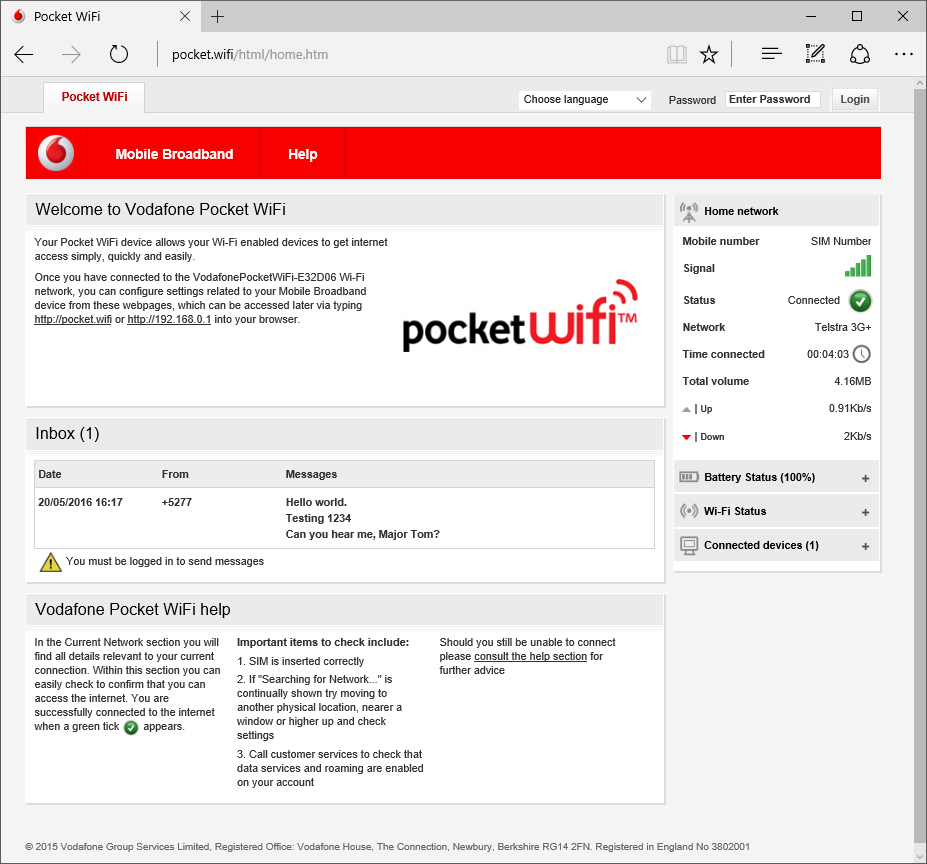The width and height of the screenshot is (927, 864).
Task: Go back using browser back arrow
Action: coord(24,54)
